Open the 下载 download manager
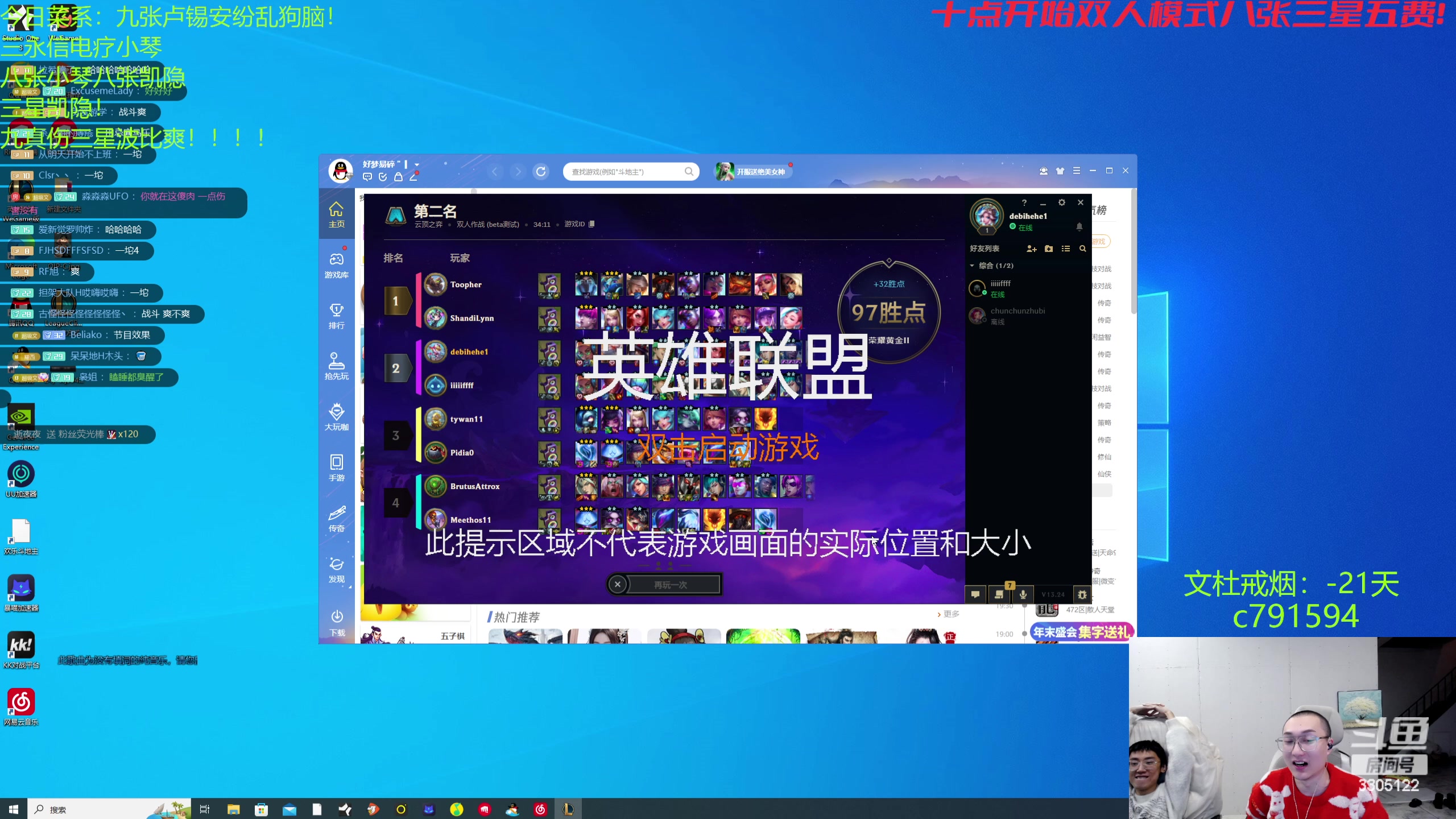The width and height of the screenshot is (1456, 819). [x=337, y=623]
